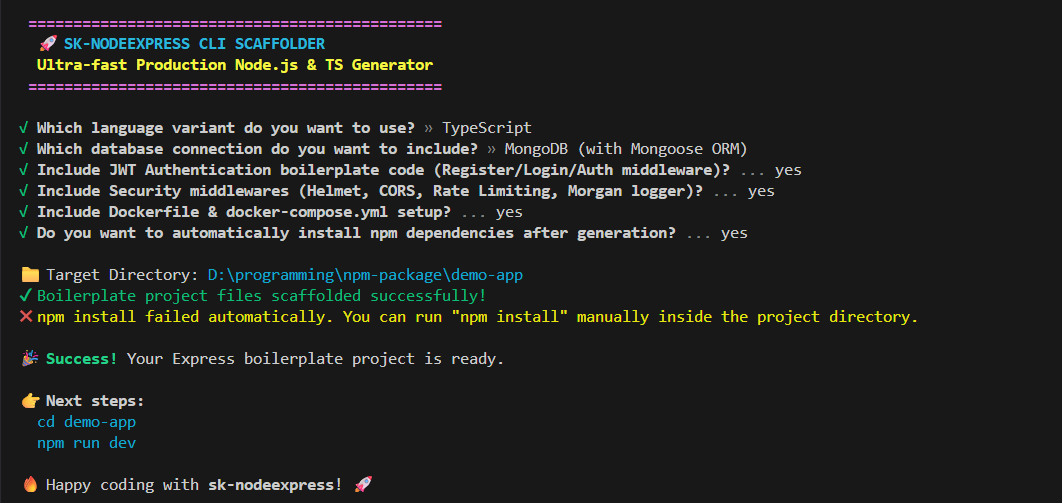This screenshot has width=1062, height=503.
Task: Click the 'yes' answer on the Dockerfile line
Action: click(509, 213)
